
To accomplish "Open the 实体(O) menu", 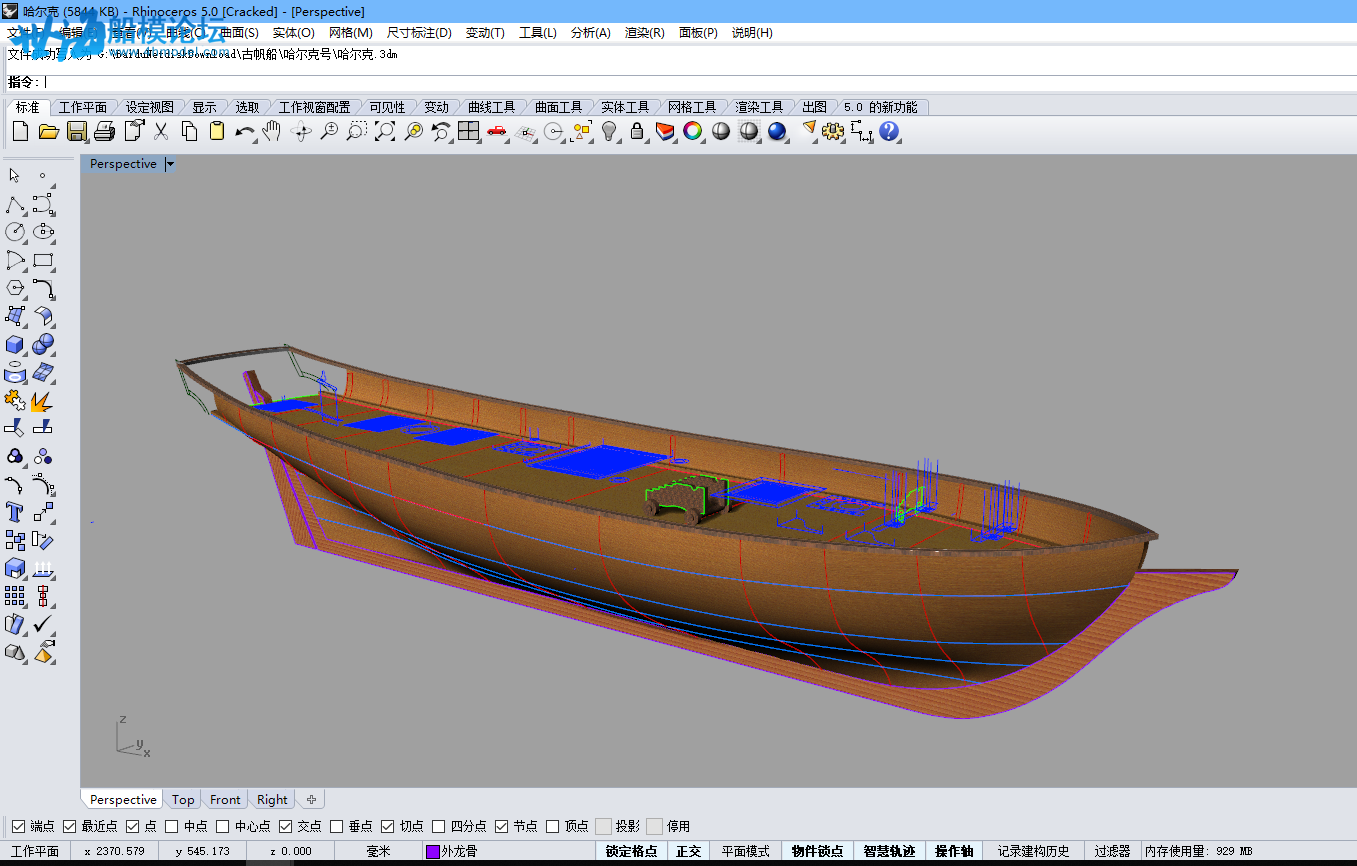I will tap(293, 33).
